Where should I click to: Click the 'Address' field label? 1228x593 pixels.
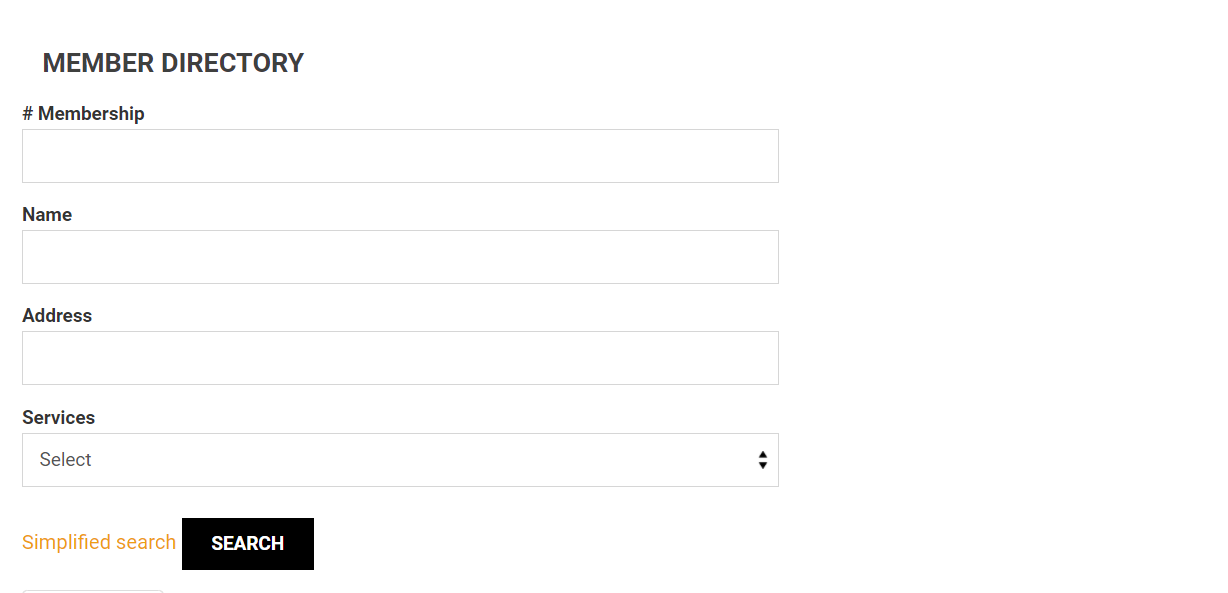[x=57, y=316]
